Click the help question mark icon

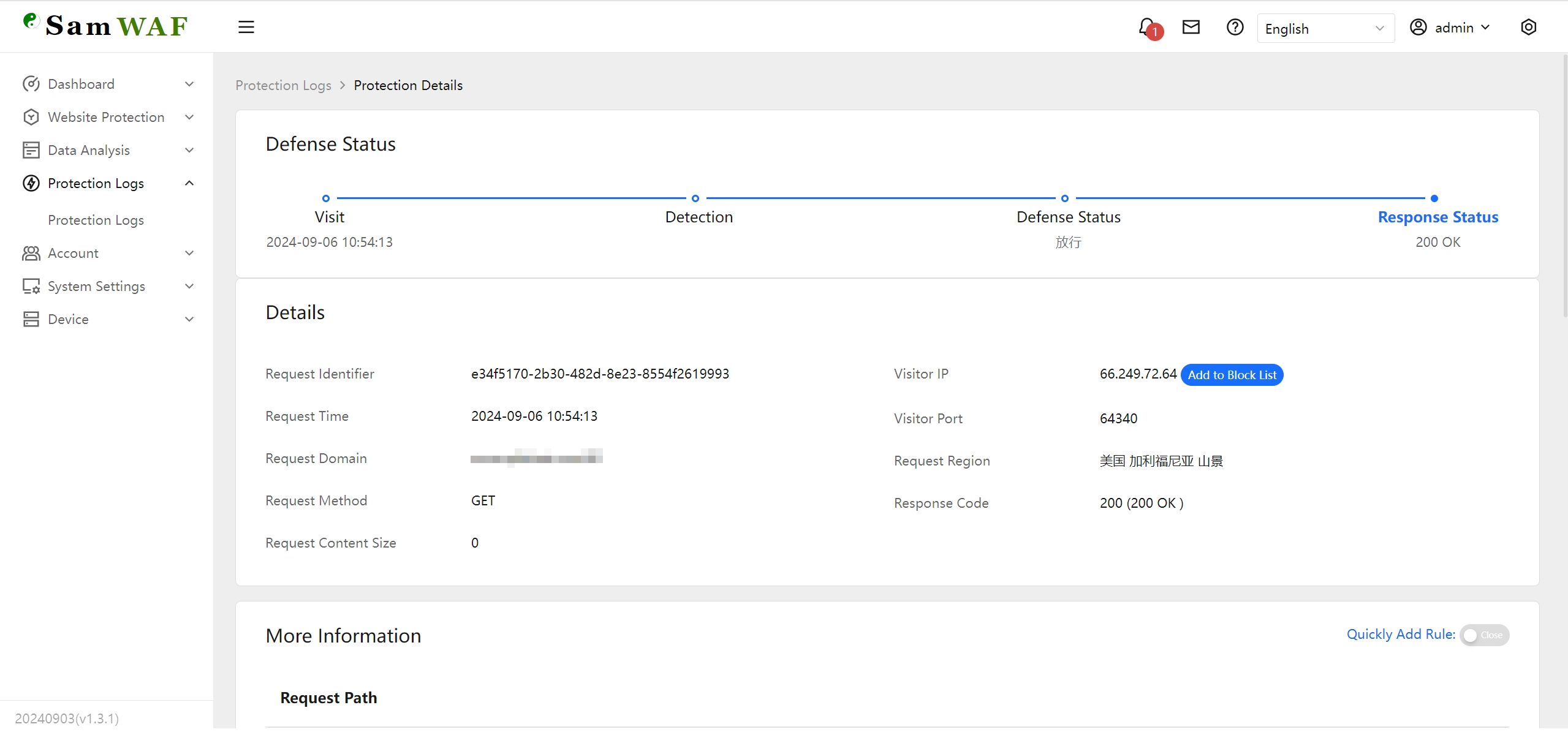point(1235,27)
